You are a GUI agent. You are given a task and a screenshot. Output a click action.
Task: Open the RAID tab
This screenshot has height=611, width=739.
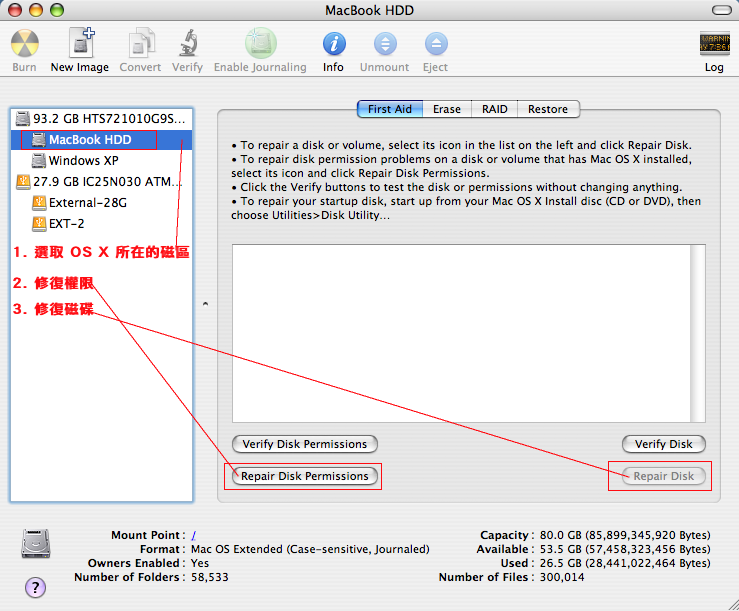pos(494,109)
